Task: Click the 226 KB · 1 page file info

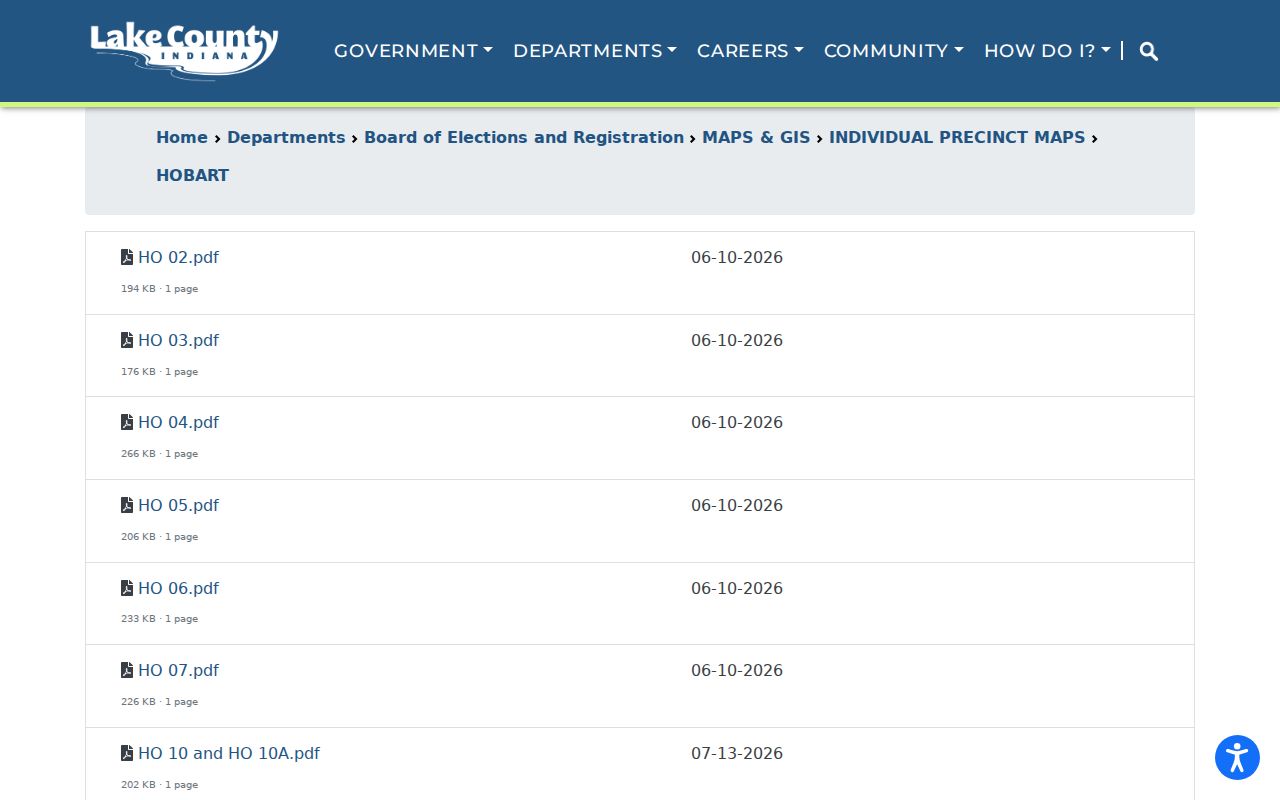Action: click(x=160, y=702)
